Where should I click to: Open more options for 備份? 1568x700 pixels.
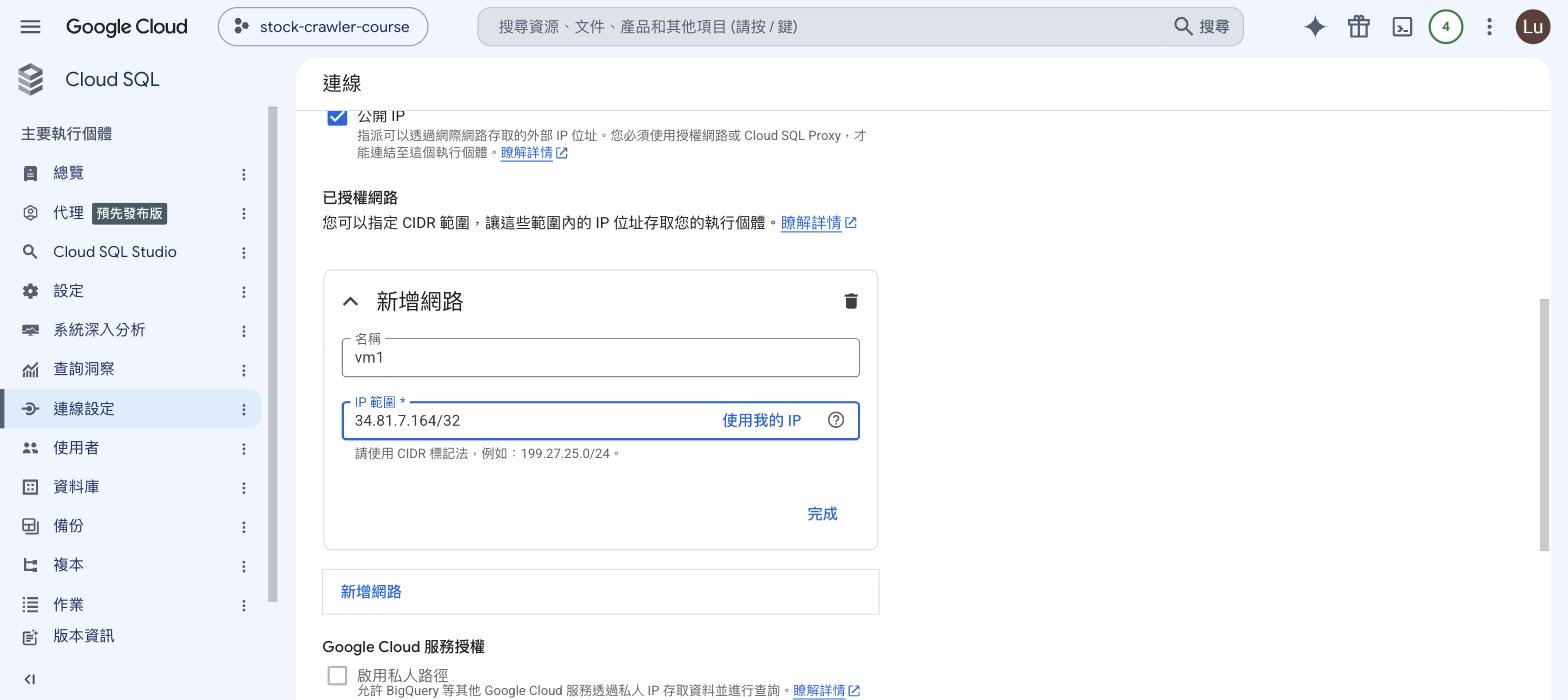point(243,527)
